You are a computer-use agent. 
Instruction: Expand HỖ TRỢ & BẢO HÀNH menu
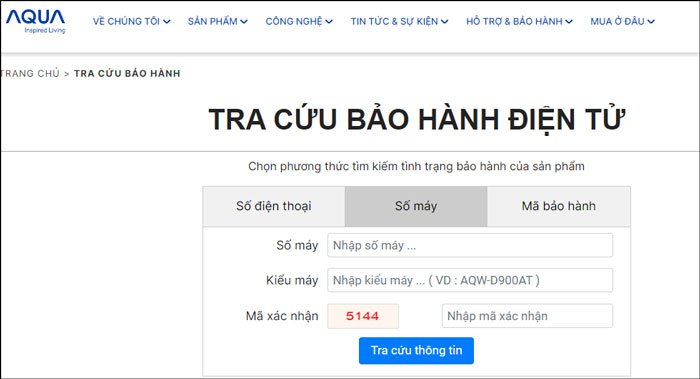[519, 21]
